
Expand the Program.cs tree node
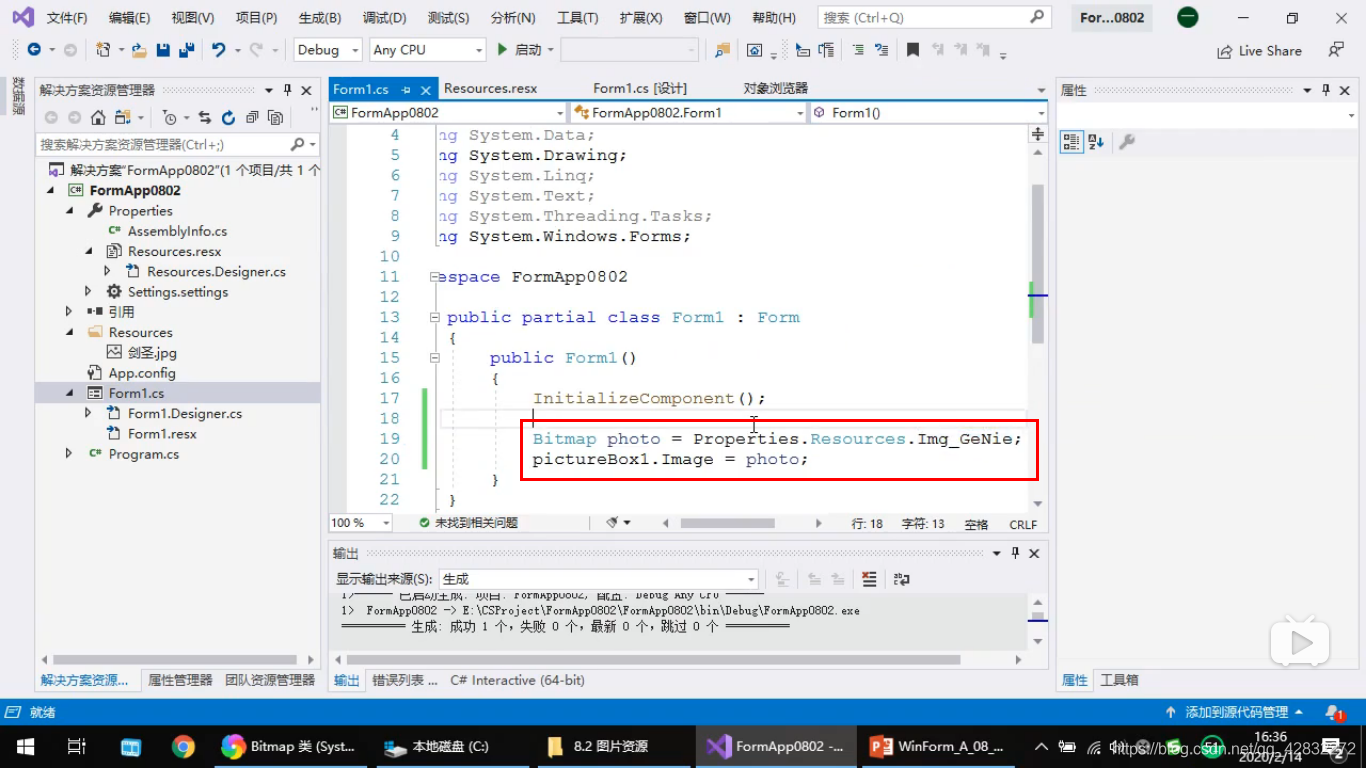[x=68, y=454]
